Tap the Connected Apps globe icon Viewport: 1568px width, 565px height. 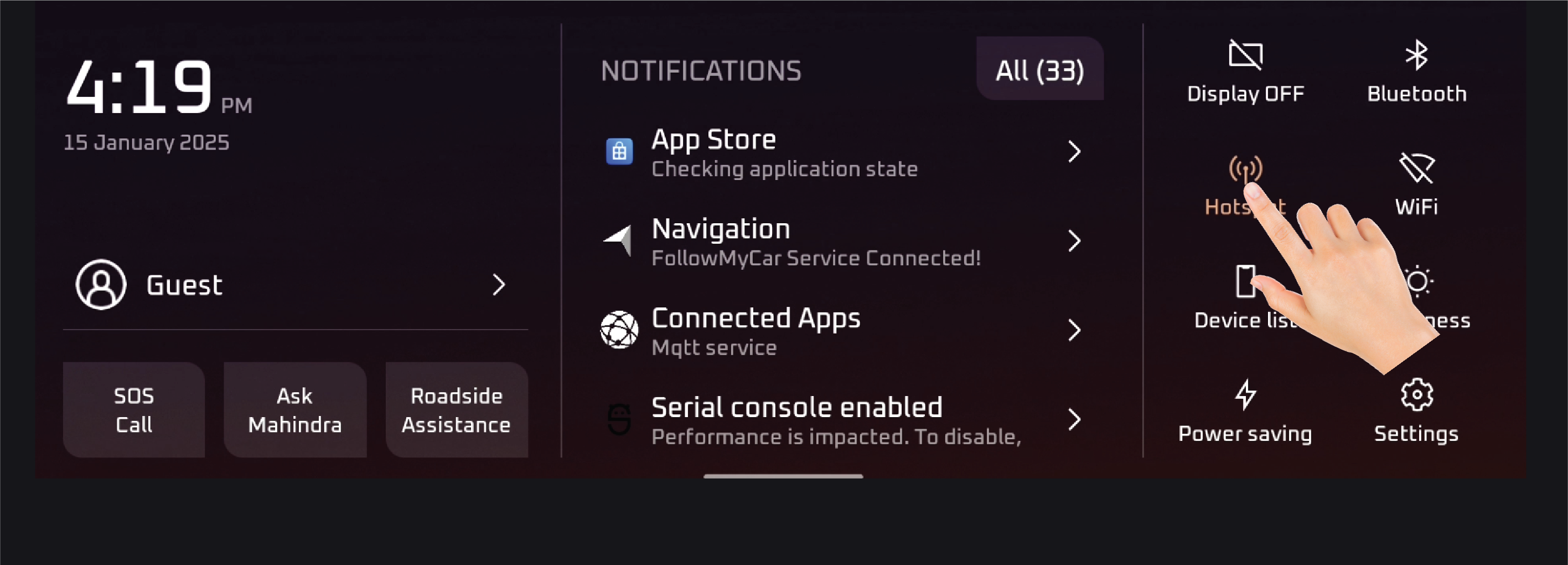coord(619,330)
